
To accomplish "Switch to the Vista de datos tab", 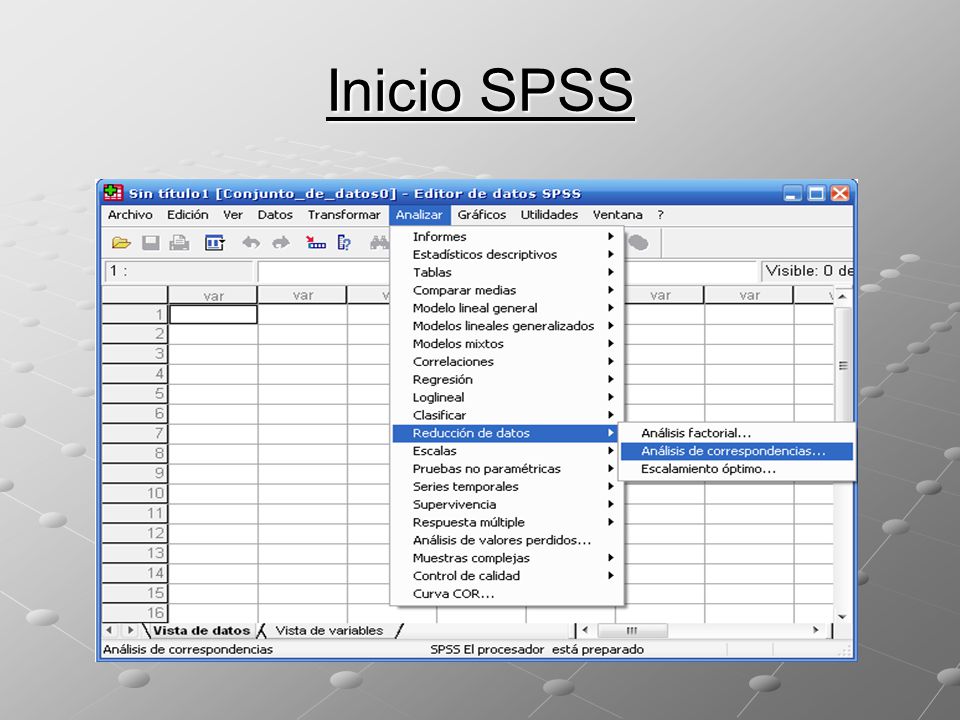I will (201, 631).
